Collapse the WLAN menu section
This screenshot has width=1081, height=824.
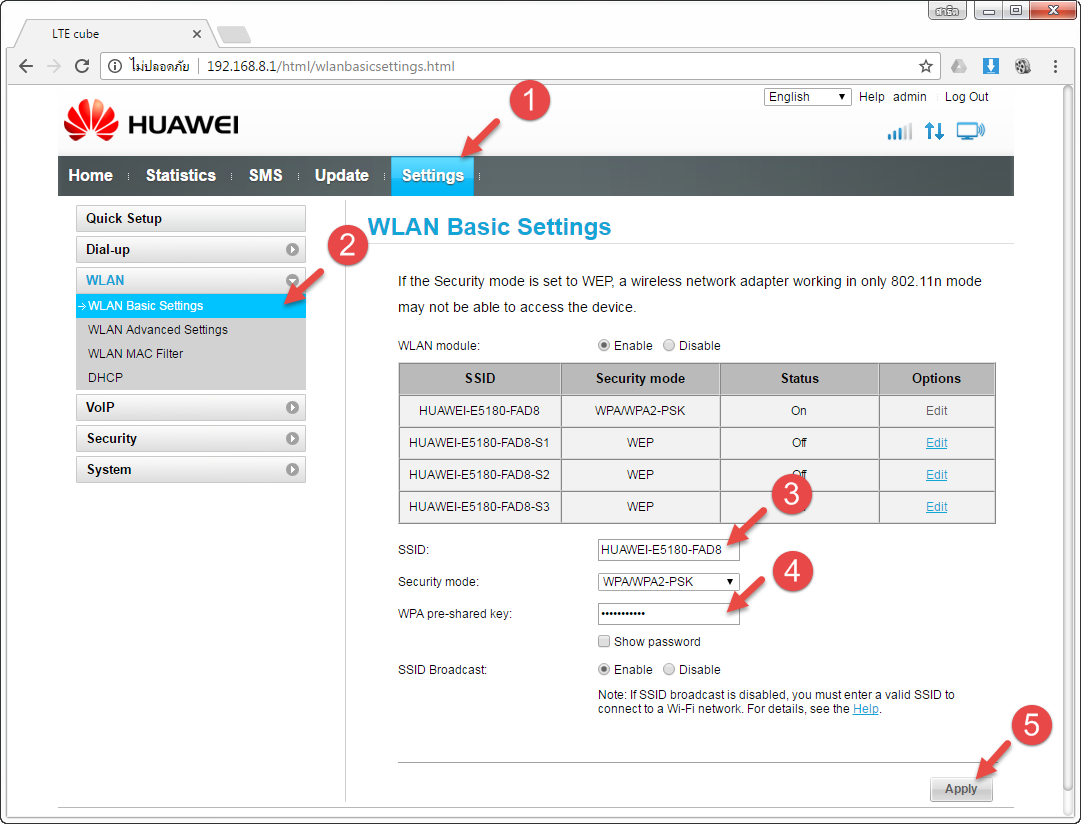[191, 280]
